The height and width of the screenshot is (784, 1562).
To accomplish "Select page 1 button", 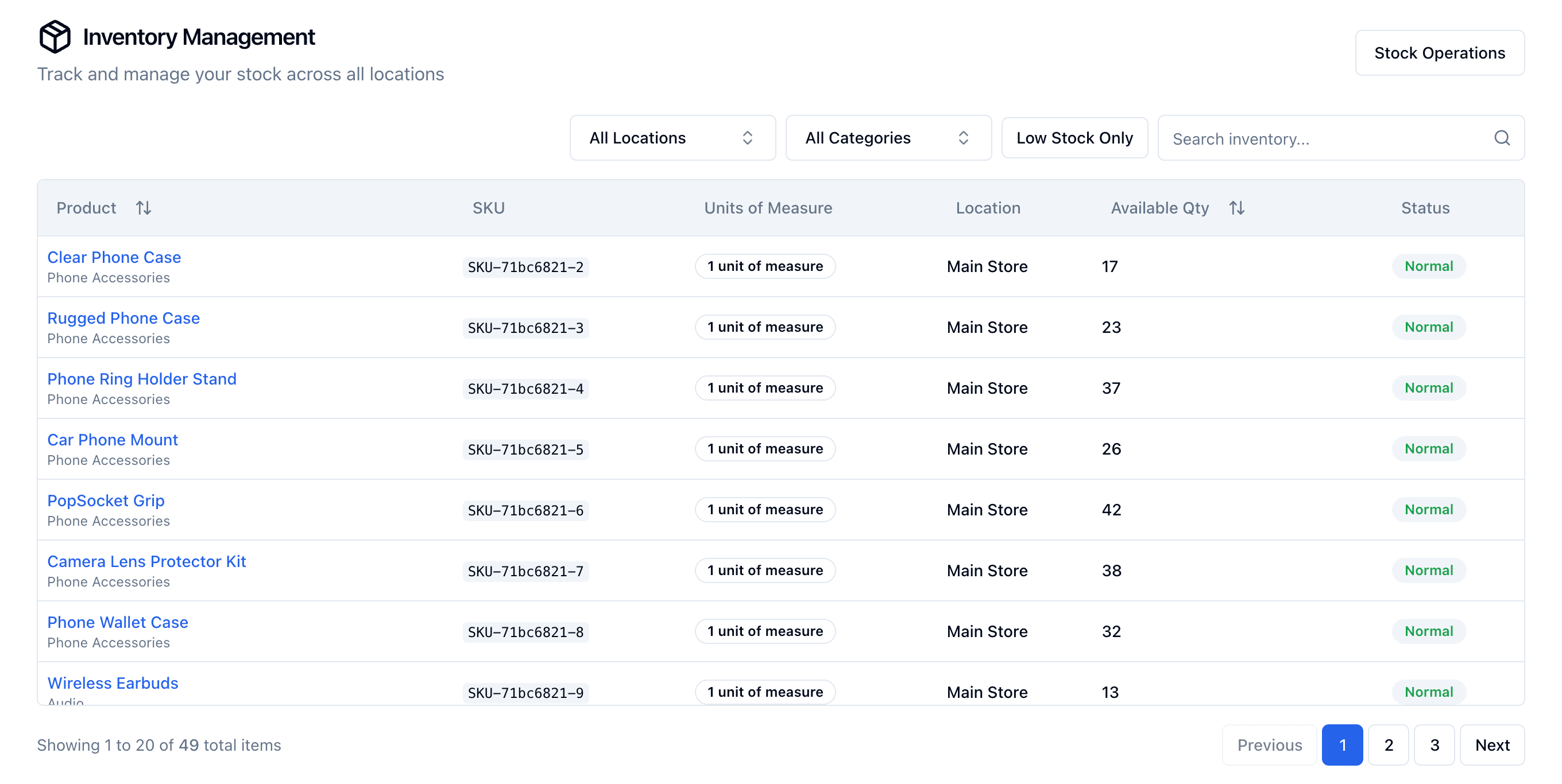I will (x=1342, y=744).
